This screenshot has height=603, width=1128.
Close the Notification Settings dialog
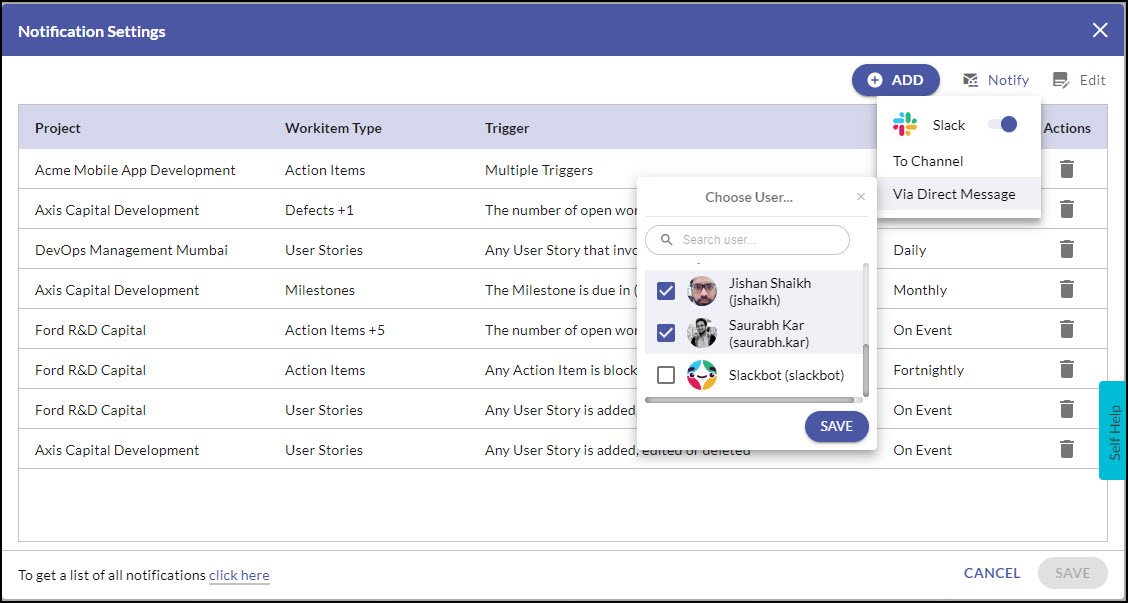pyautogui.click(x=1100, y=30)
